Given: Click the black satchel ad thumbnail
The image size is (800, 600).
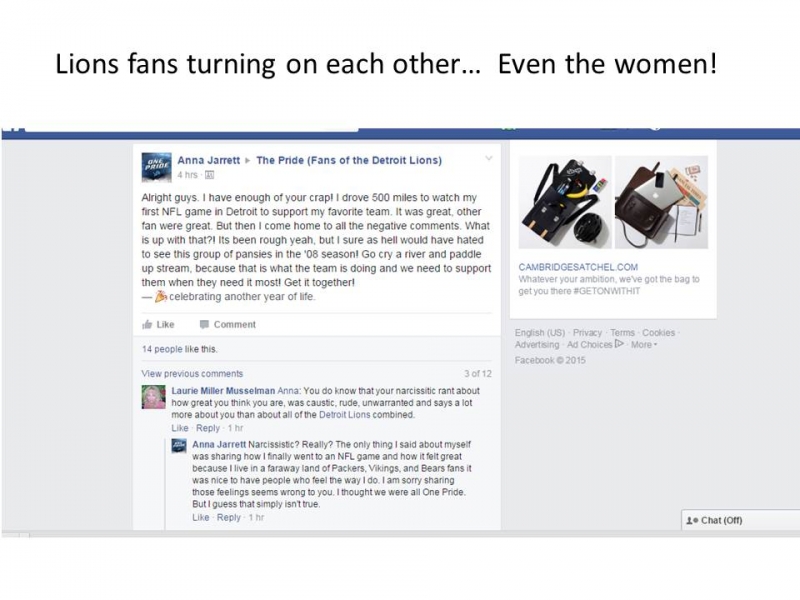Looking at the screenshot, I should coord(565,201).
